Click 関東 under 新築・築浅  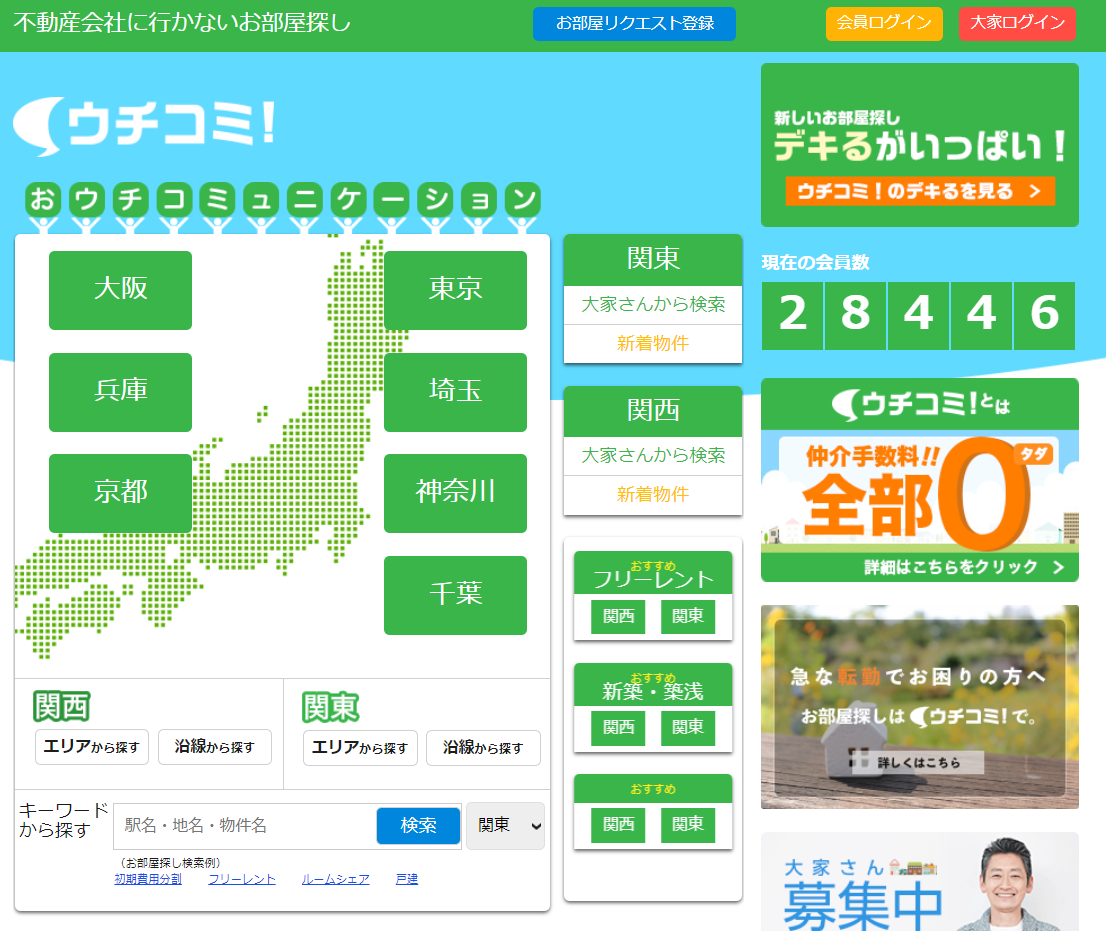(x=688, y=728)
